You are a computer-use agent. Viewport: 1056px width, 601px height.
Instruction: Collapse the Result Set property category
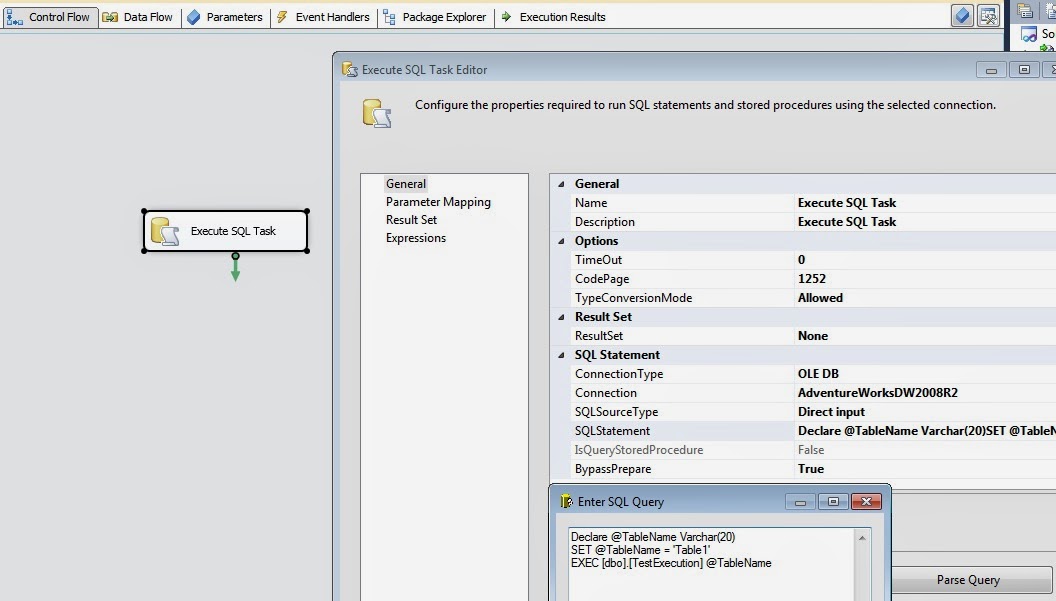[561, 317]
